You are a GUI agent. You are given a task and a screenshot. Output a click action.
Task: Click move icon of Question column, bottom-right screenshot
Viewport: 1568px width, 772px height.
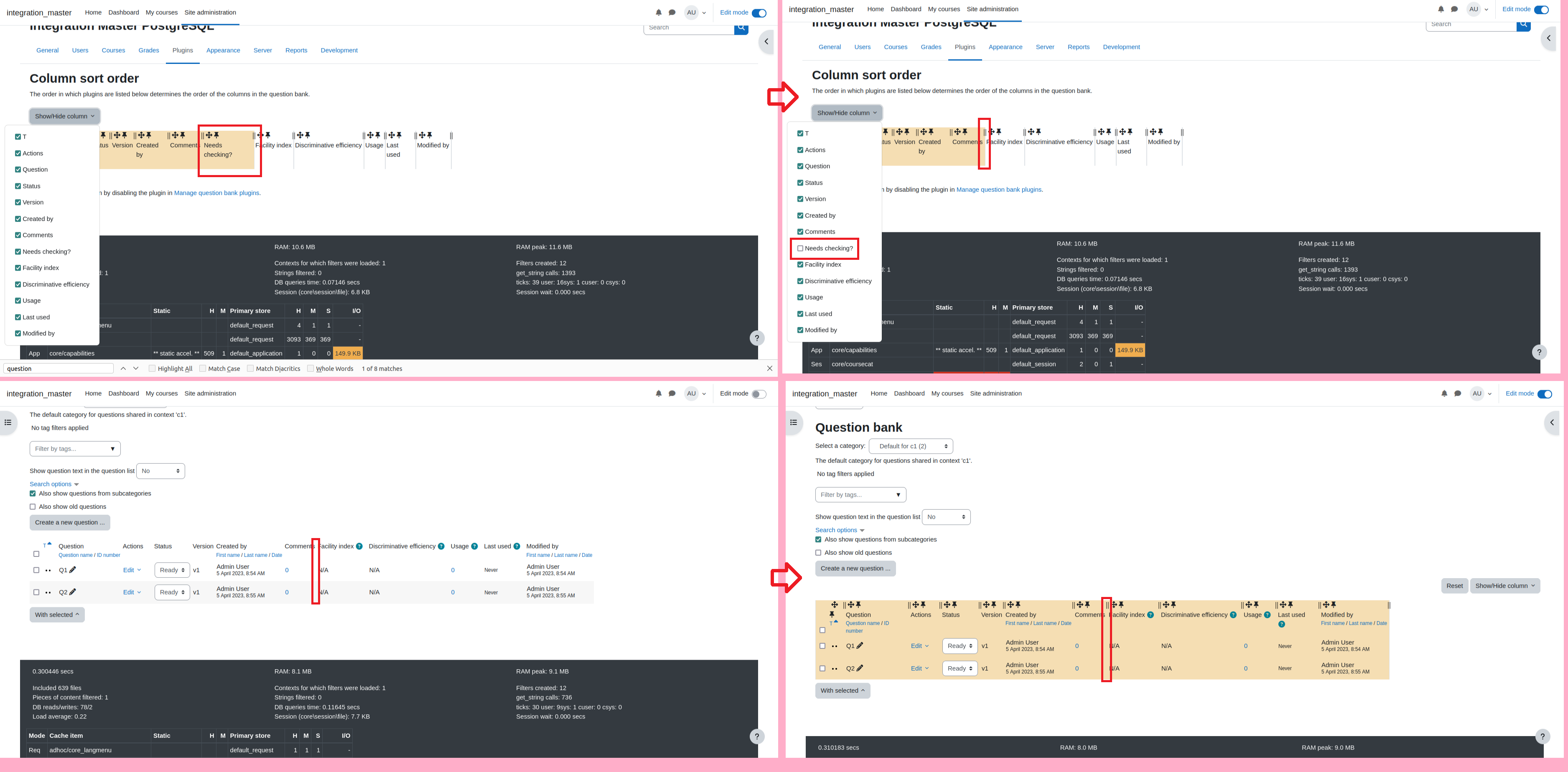pos(850,605)
